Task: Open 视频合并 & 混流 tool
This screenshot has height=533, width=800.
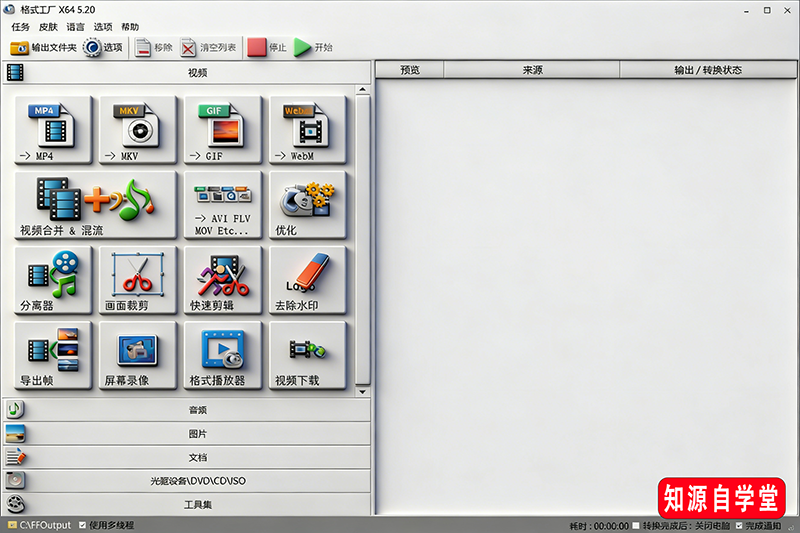Action: click(x=95, y=205)
